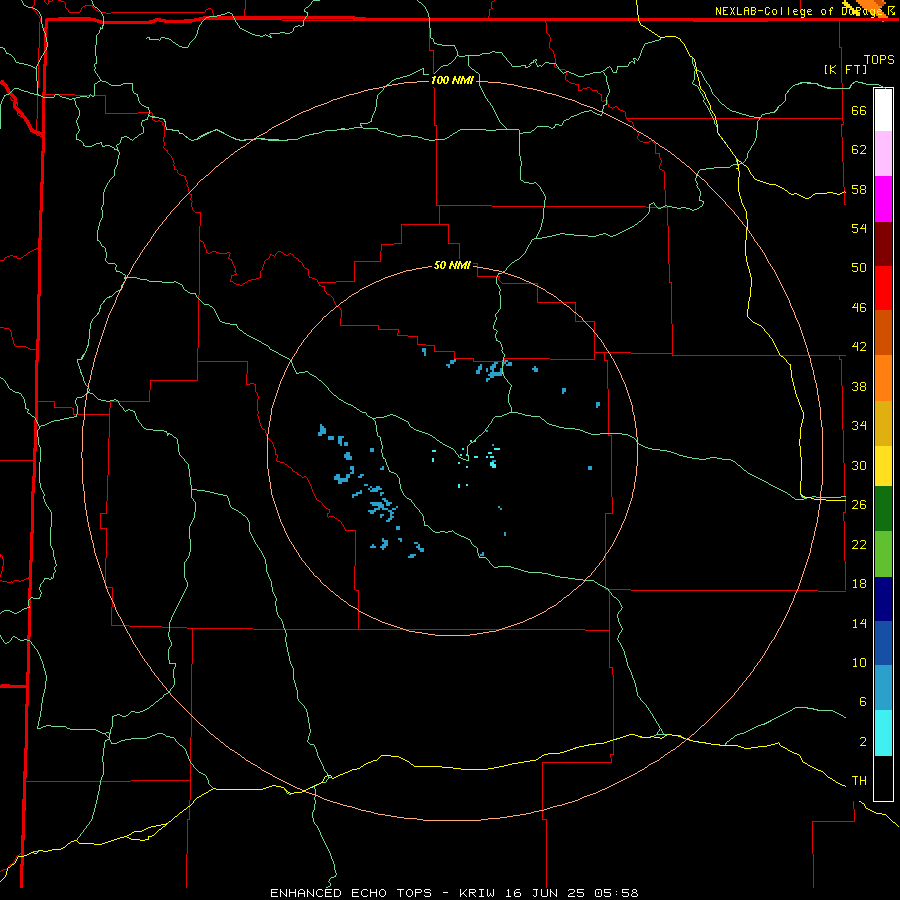
Task: Click the bright orange legend swatch
Action: click(883, 378)
